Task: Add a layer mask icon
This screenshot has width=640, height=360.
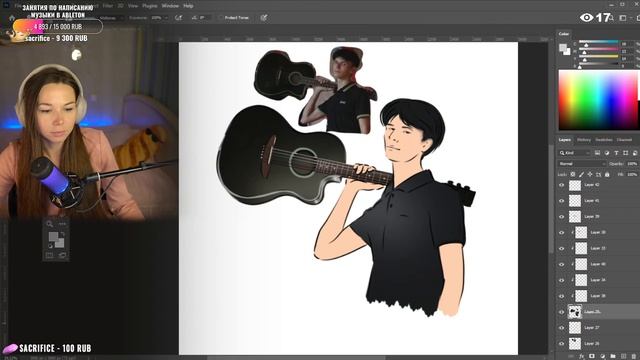Action: [592, 356]
